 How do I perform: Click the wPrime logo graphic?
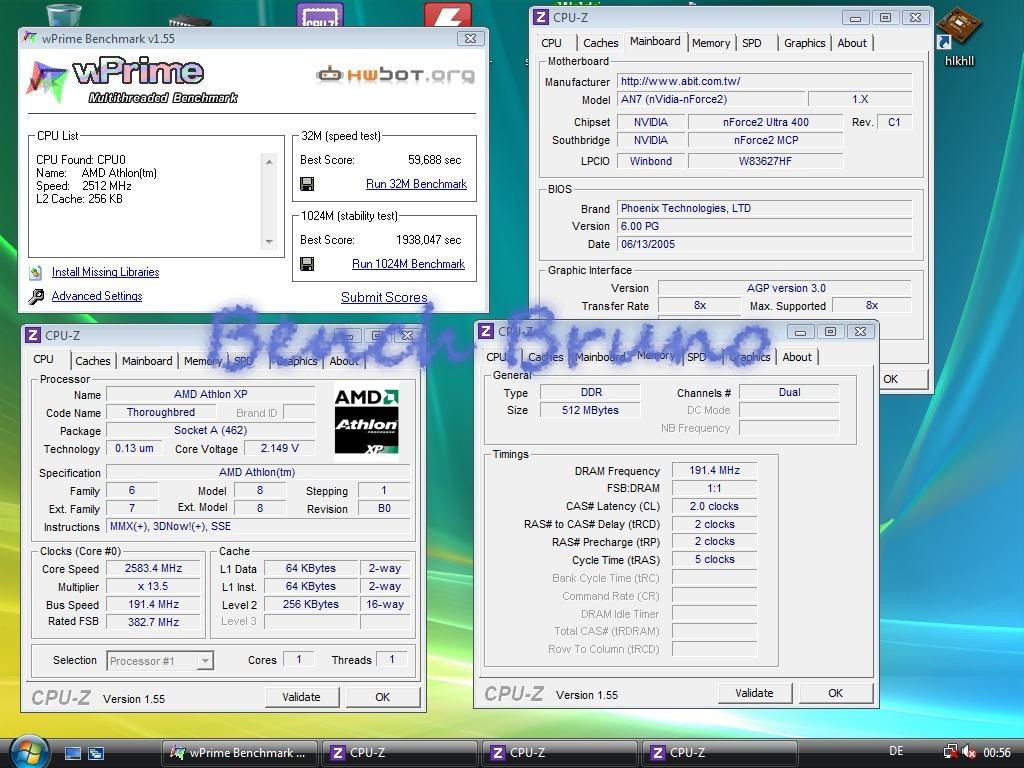[x=132, y=81]
